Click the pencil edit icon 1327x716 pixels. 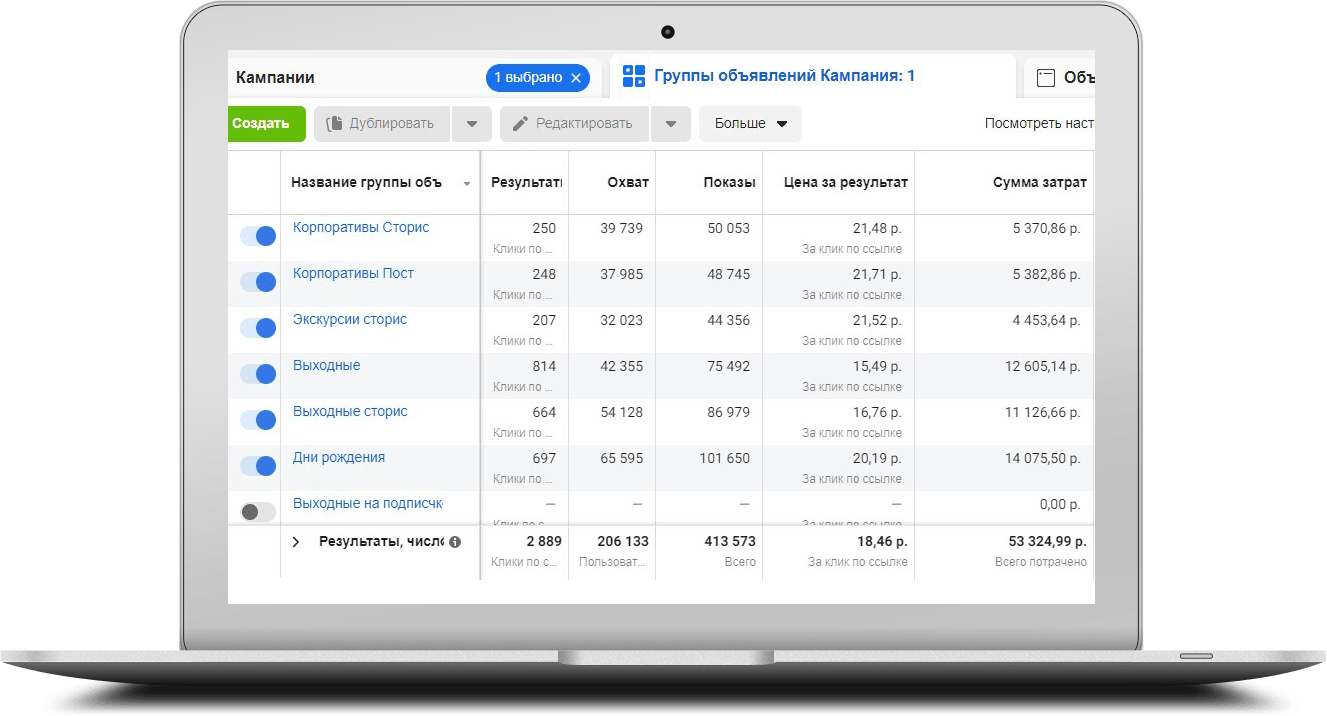pyautogui.click(x=520, y=124)
